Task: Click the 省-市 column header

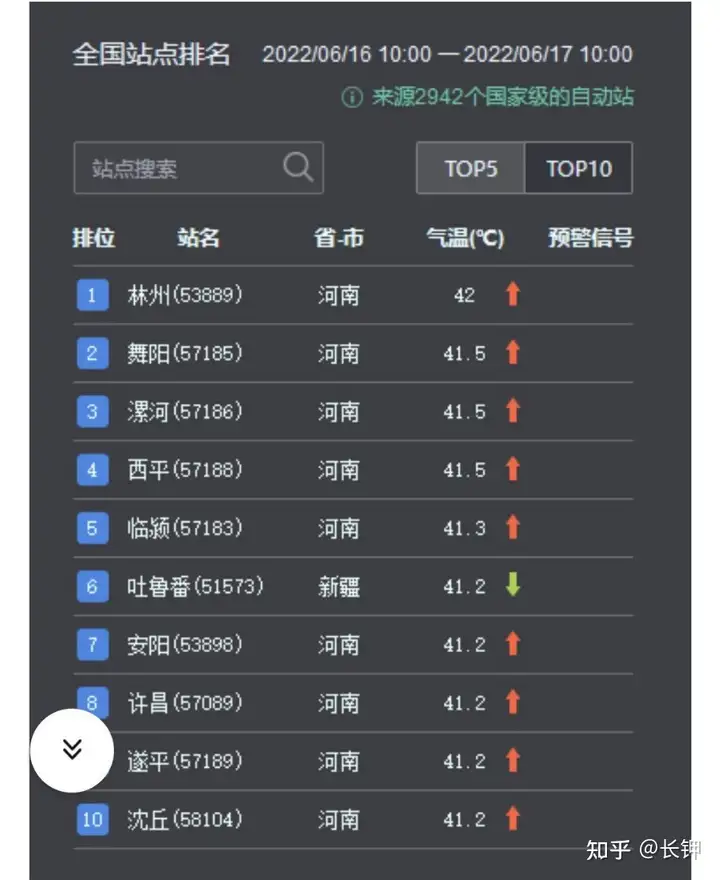Action: click(338, 237)
